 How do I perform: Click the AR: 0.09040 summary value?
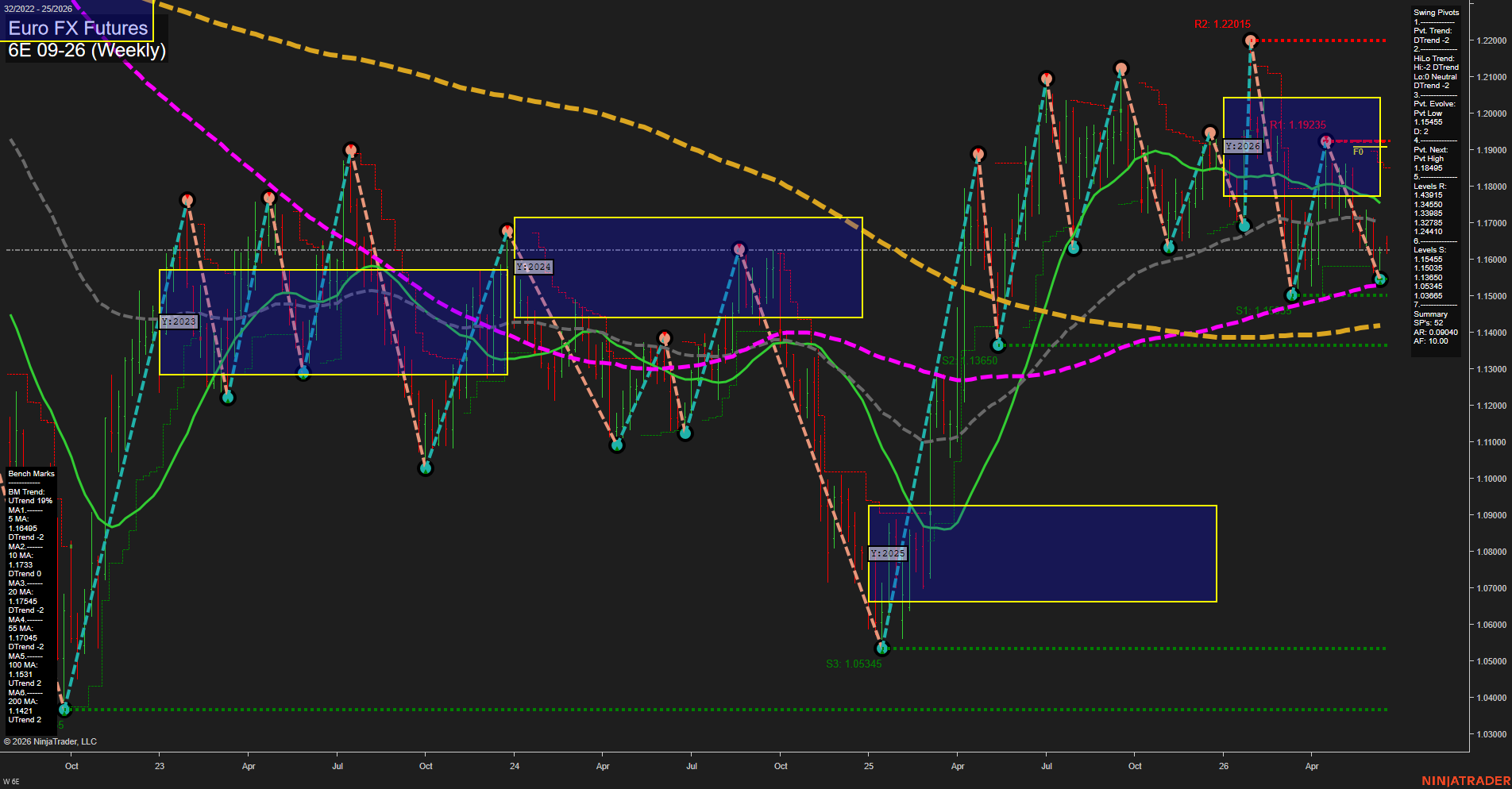pos(1436,333)
